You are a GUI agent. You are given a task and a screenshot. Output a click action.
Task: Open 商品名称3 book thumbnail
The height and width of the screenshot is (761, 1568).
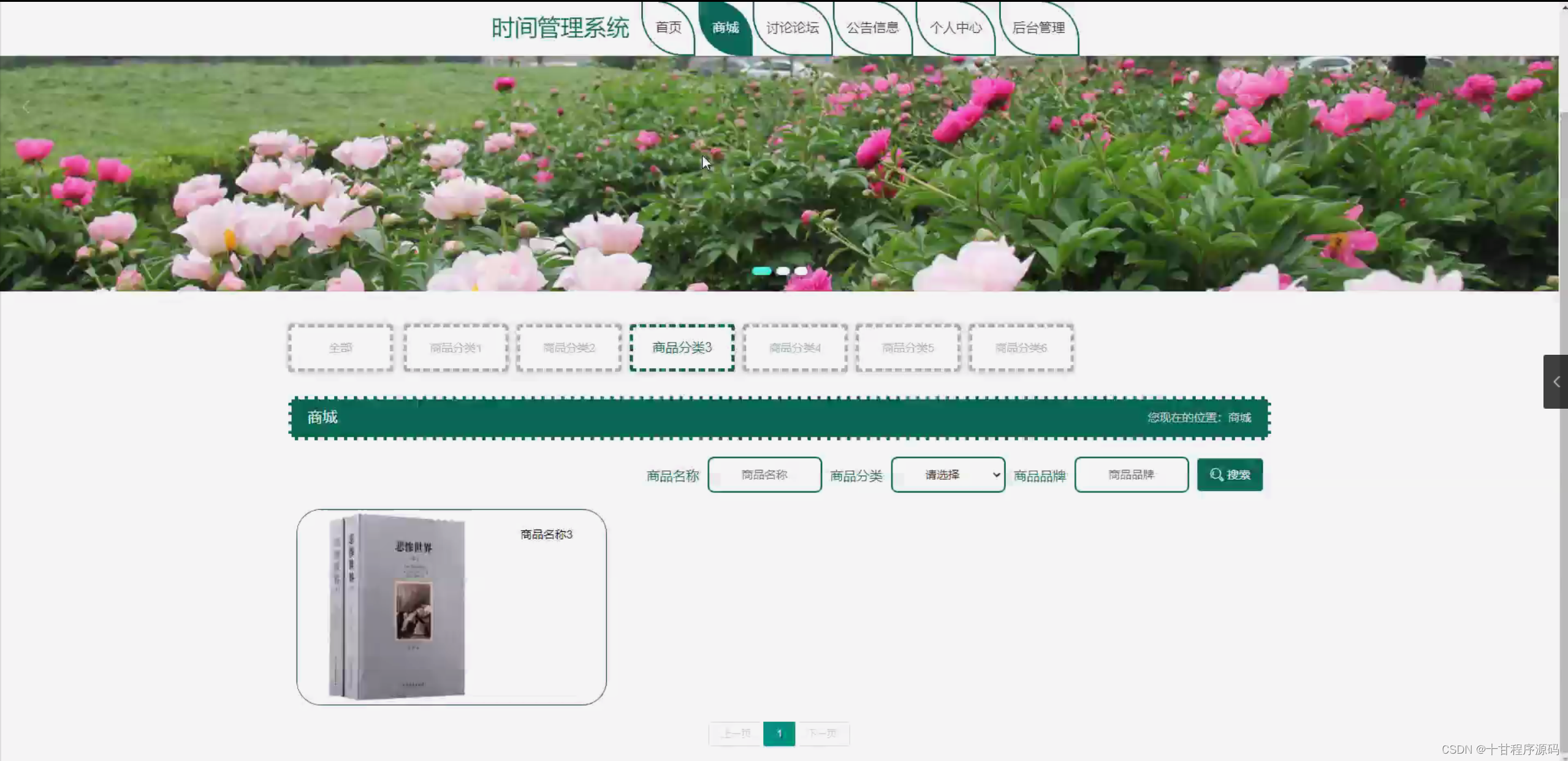(398, 607)
